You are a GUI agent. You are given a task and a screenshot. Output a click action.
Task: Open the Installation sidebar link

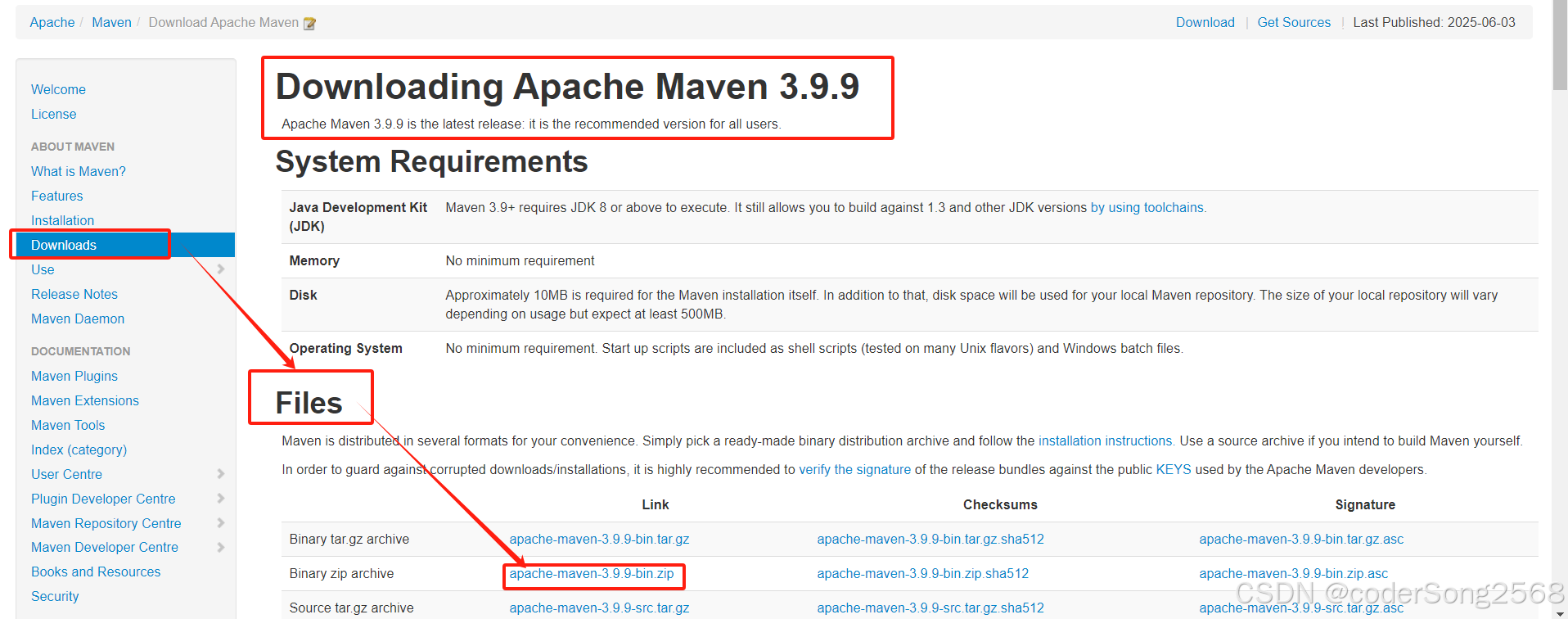63,220
